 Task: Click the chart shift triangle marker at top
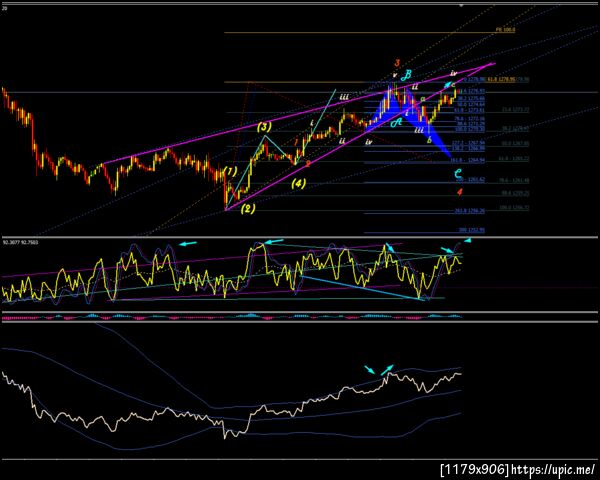[461, 6]
